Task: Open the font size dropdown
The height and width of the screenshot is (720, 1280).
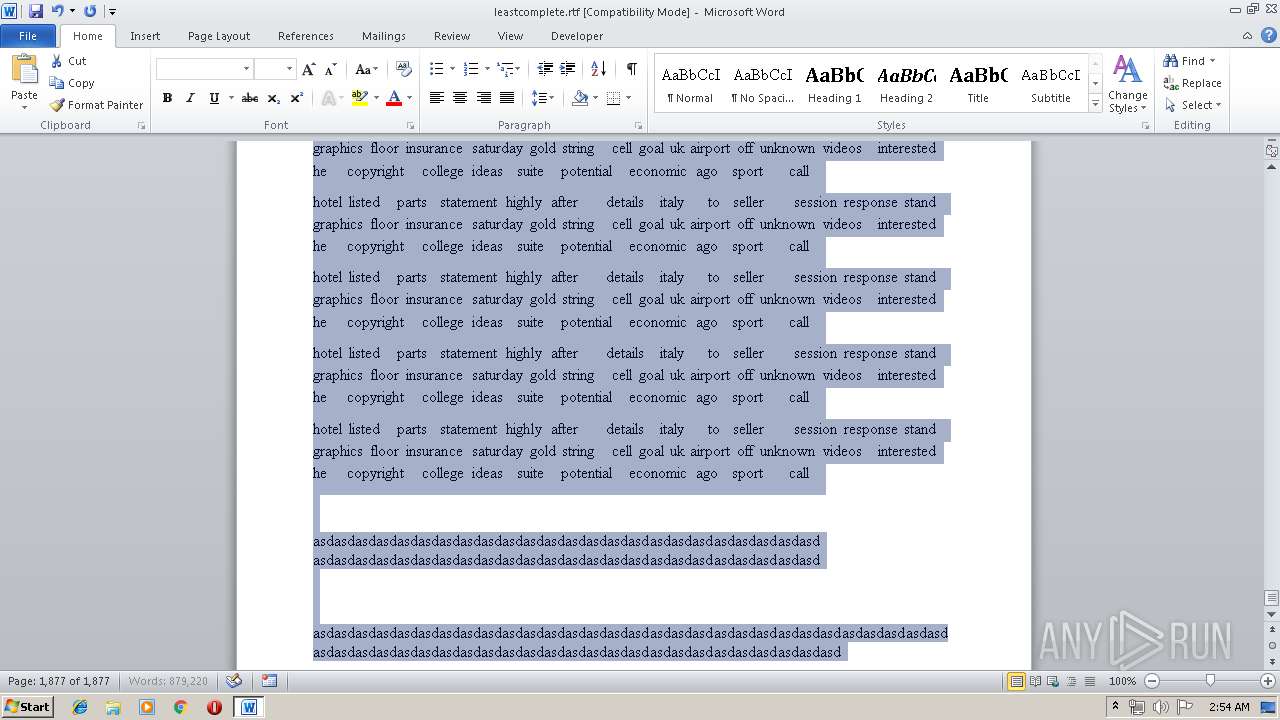Action: pos(289,69)
